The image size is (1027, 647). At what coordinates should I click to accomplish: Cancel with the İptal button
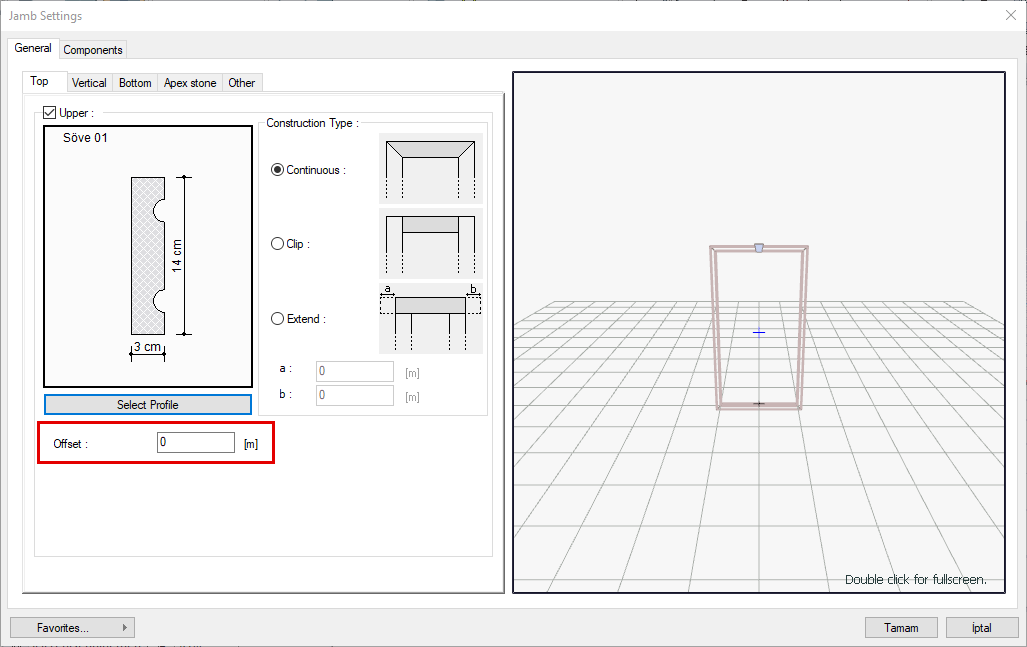point(982,628)
